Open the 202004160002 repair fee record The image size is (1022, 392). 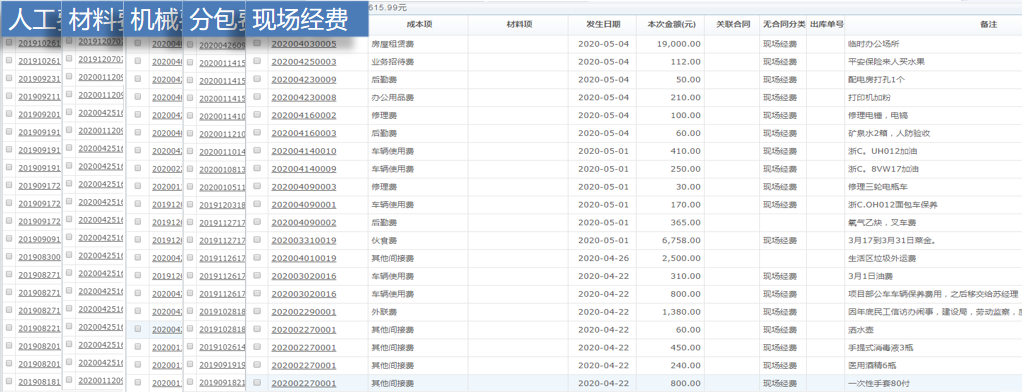point(304,115)
